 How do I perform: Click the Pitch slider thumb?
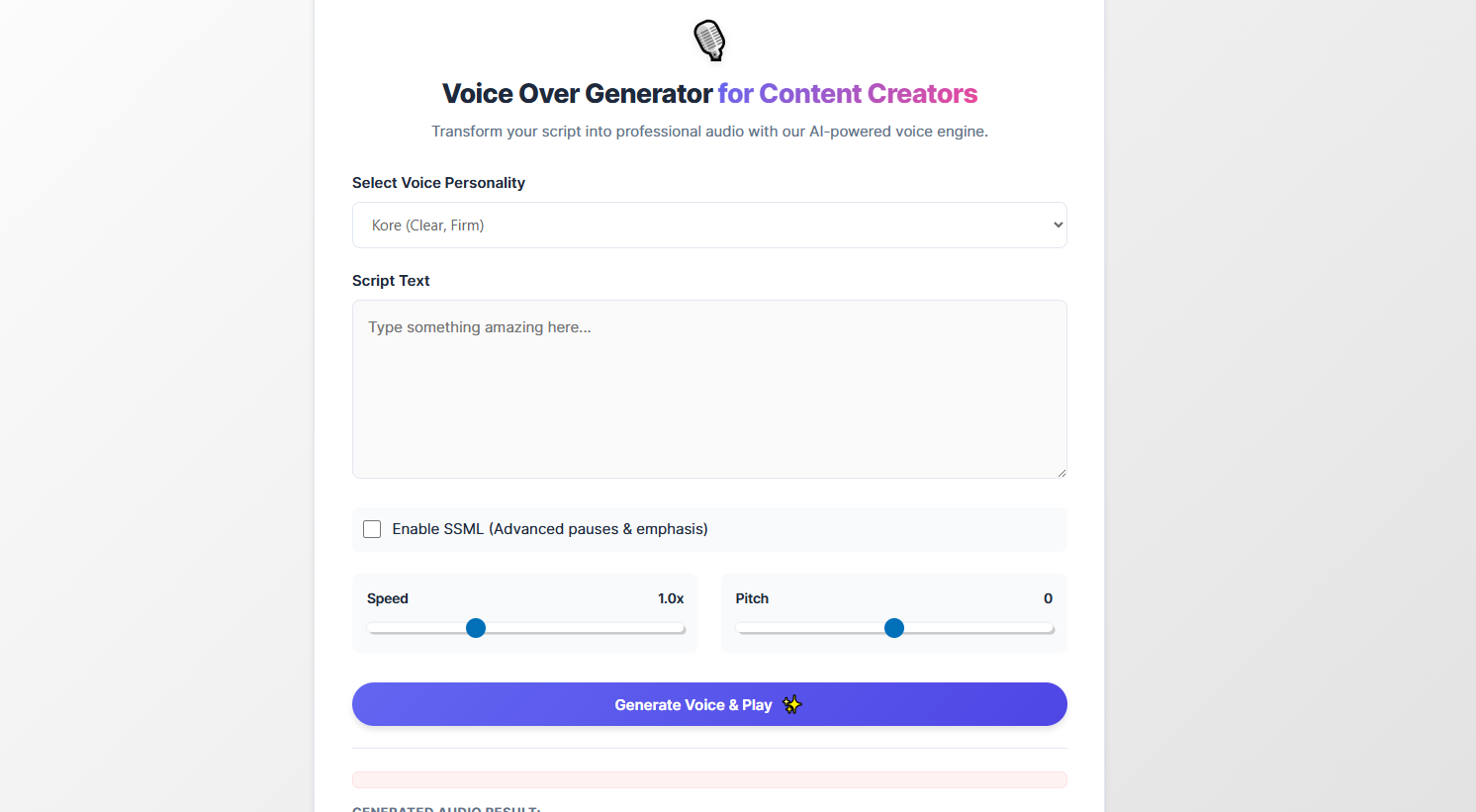point(893,628)
